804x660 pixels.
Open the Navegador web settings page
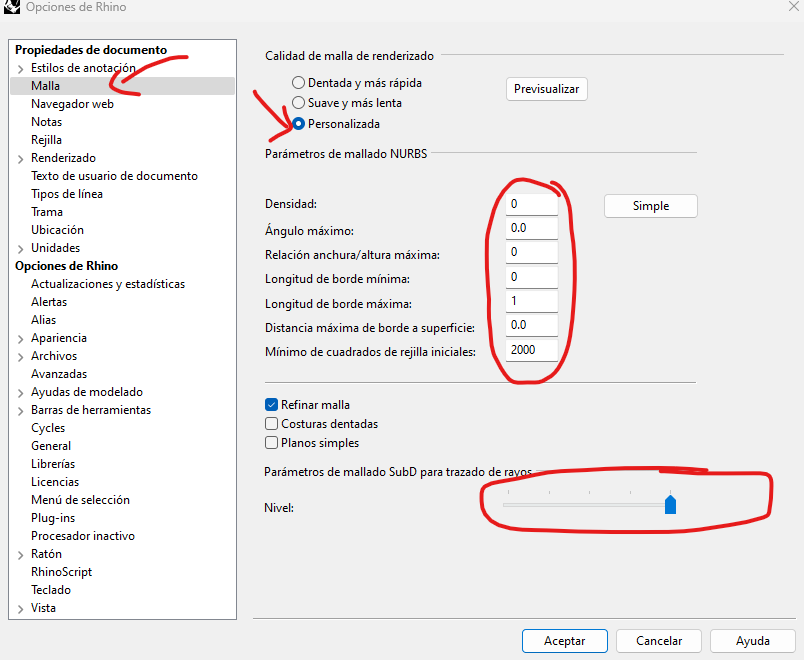(72, 104)
